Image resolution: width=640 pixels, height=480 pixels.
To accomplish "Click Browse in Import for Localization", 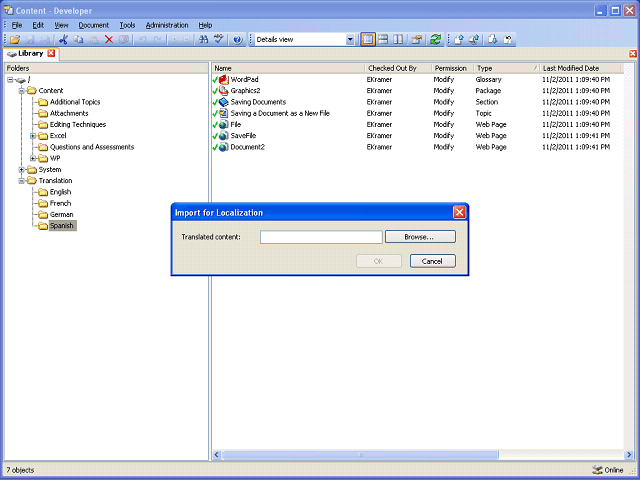I will [420, 237].
